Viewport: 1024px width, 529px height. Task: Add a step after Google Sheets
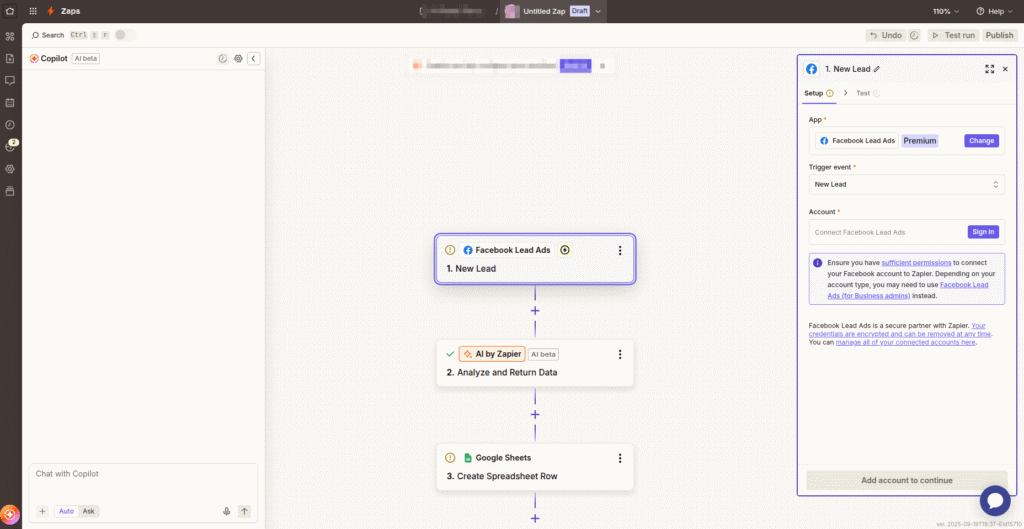pyautogui.click(x=535, y=519)
